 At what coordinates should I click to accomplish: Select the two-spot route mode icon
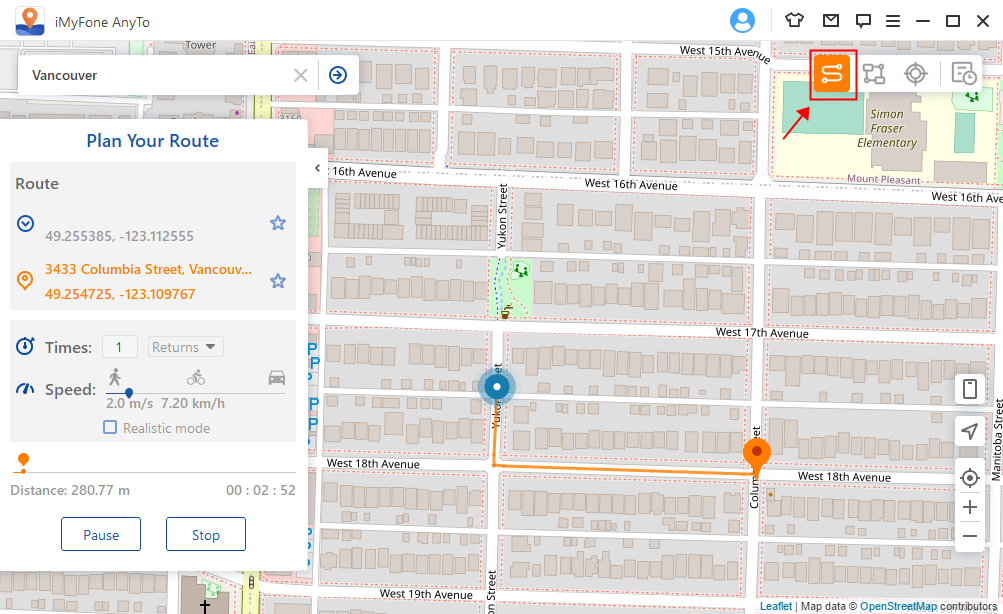point(832,73)
